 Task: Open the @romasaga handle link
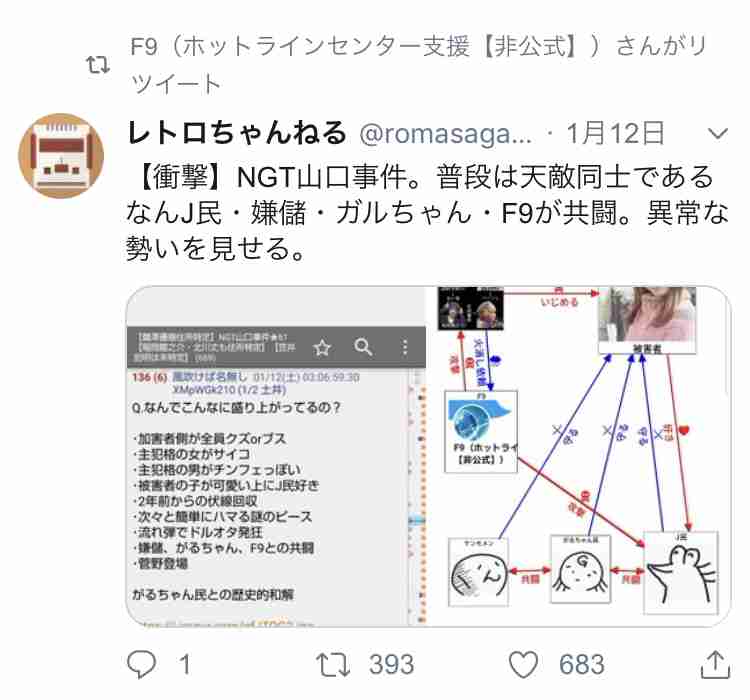click(x=445, y=133)
